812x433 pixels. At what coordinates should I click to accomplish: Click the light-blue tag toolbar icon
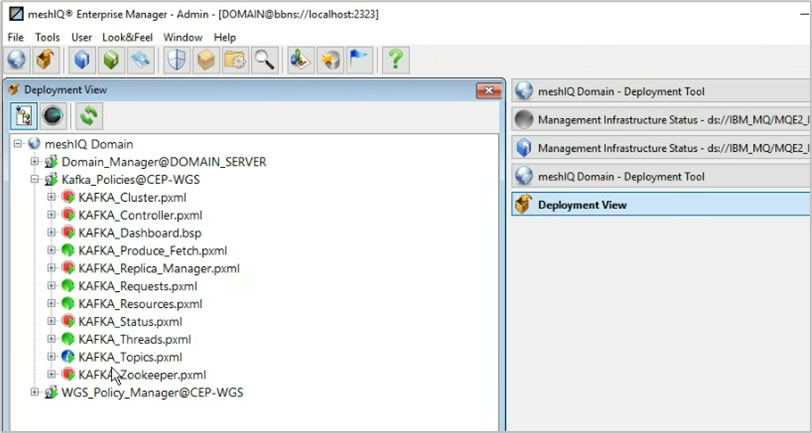140,60
